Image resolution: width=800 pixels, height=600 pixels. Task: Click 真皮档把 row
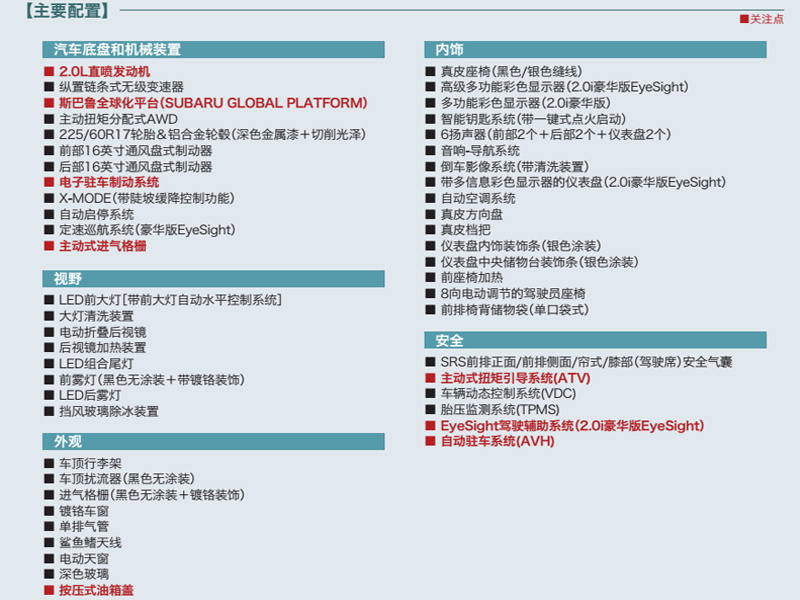pyautogui.click(x=458, y=230)
